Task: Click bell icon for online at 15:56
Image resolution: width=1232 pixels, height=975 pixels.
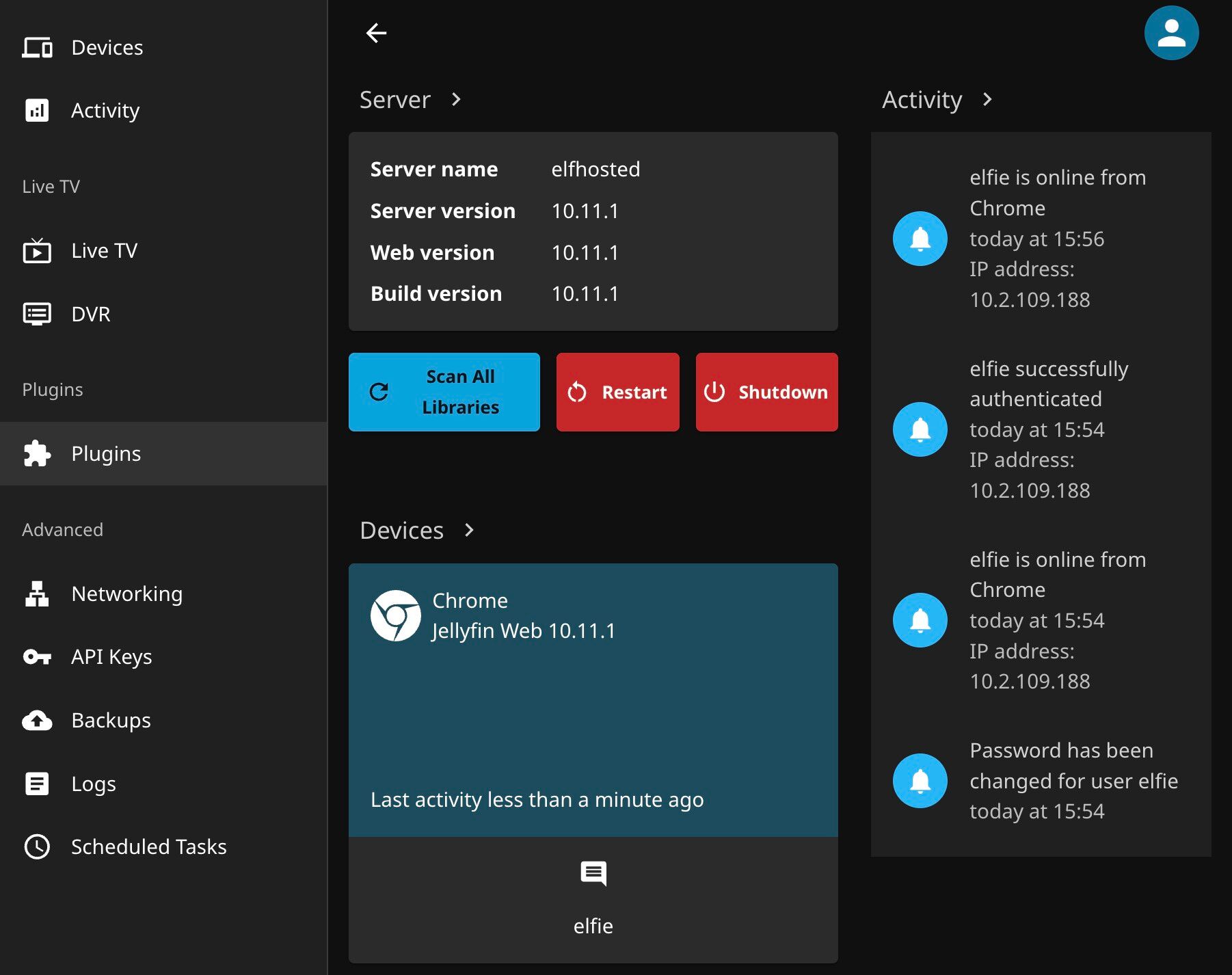Action: tap(920, 239)
